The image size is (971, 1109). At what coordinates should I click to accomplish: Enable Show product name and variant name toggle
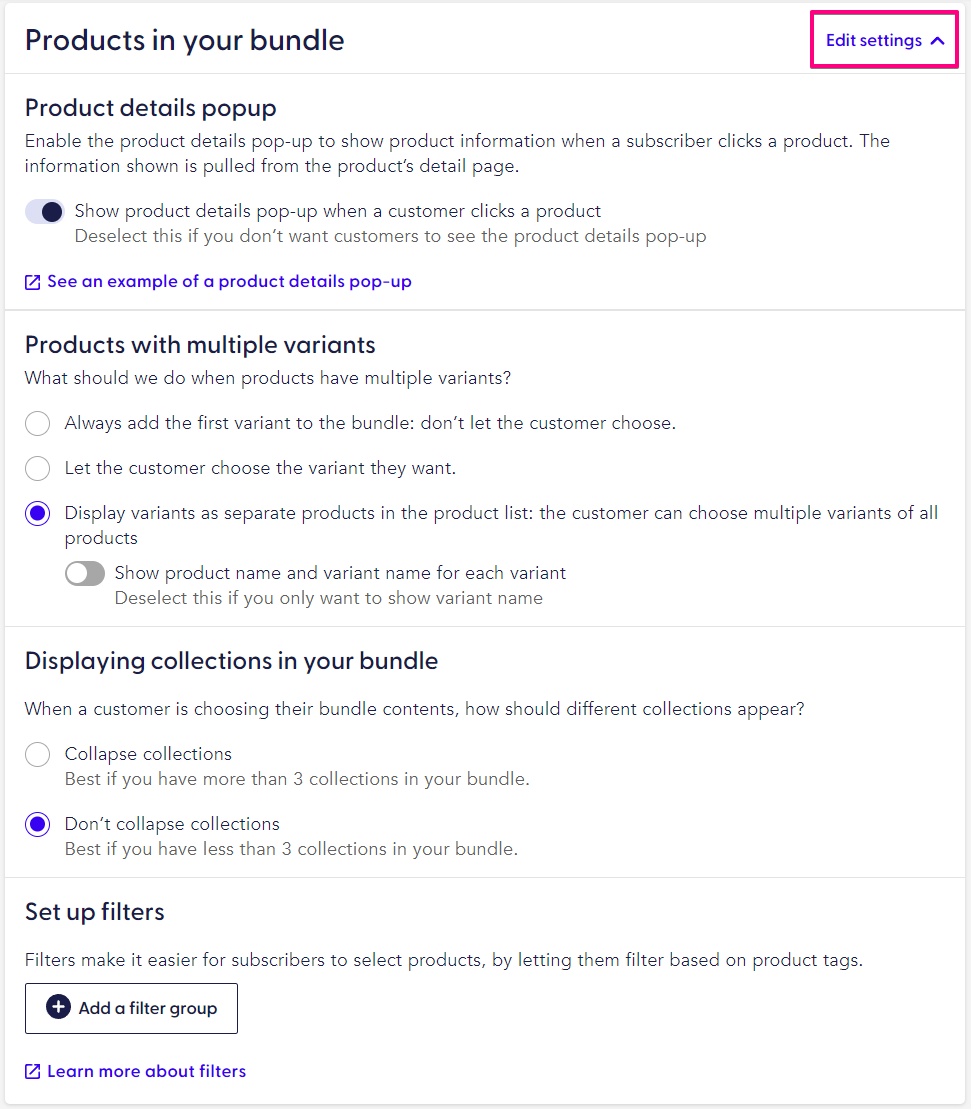(x=85, y=573)
